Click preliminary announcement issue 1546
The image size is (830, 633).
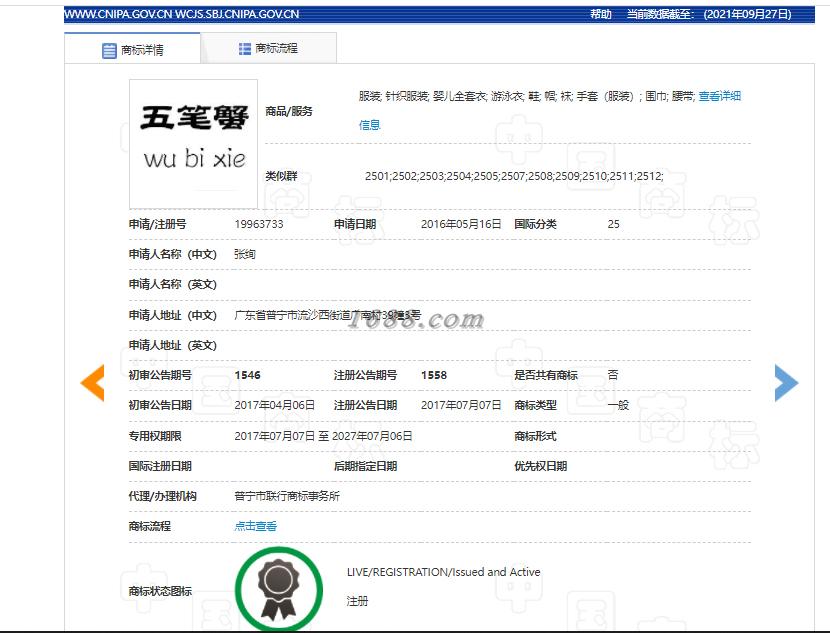[248, 375]
